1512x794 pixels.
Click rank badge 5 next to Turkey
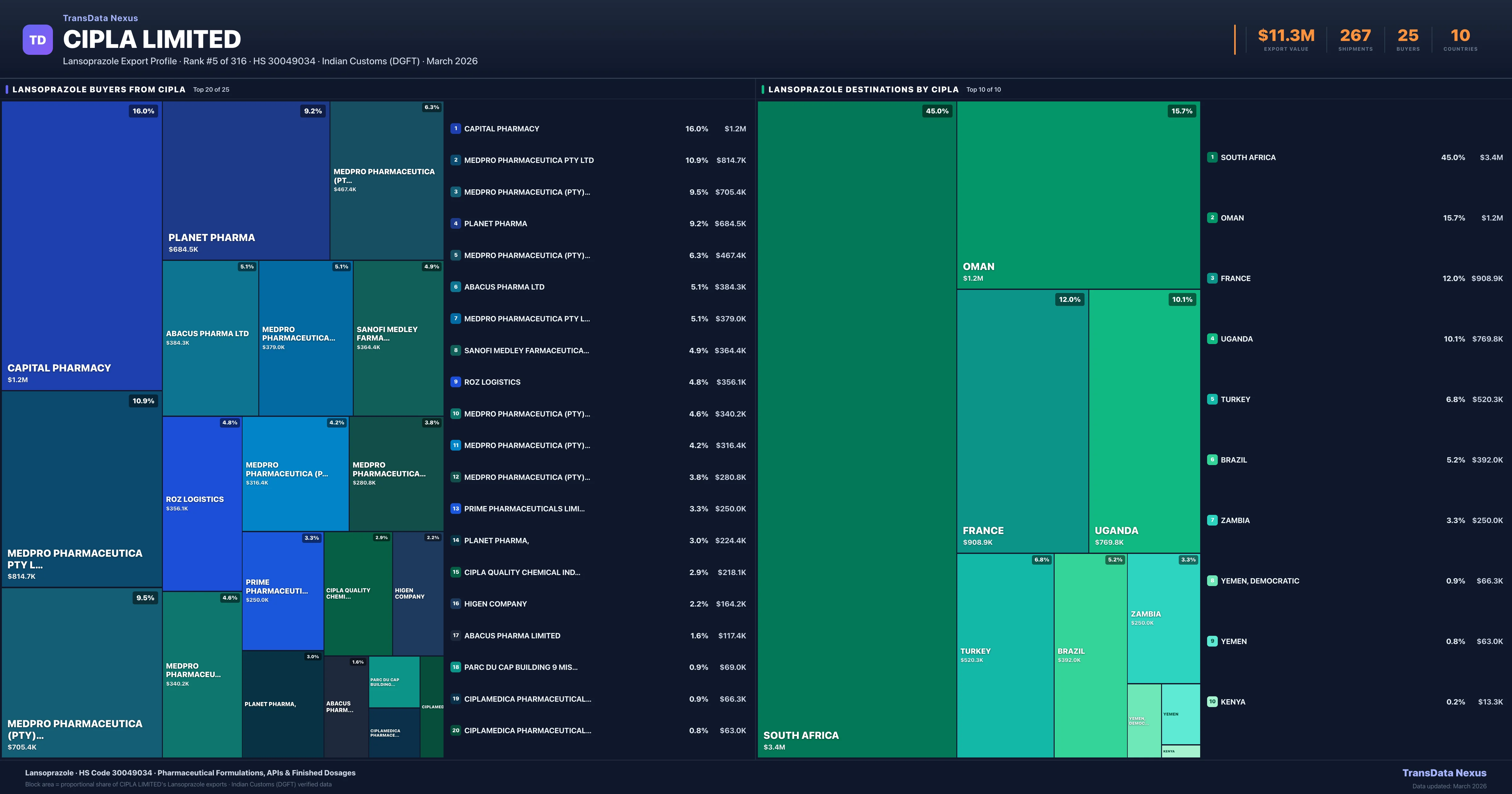pos(1213,399)
